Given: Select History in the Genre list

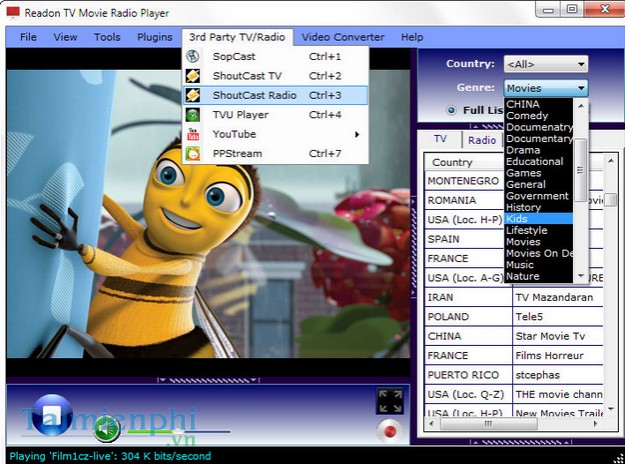Looking at the screenshot, I should (x=539, y=207).
